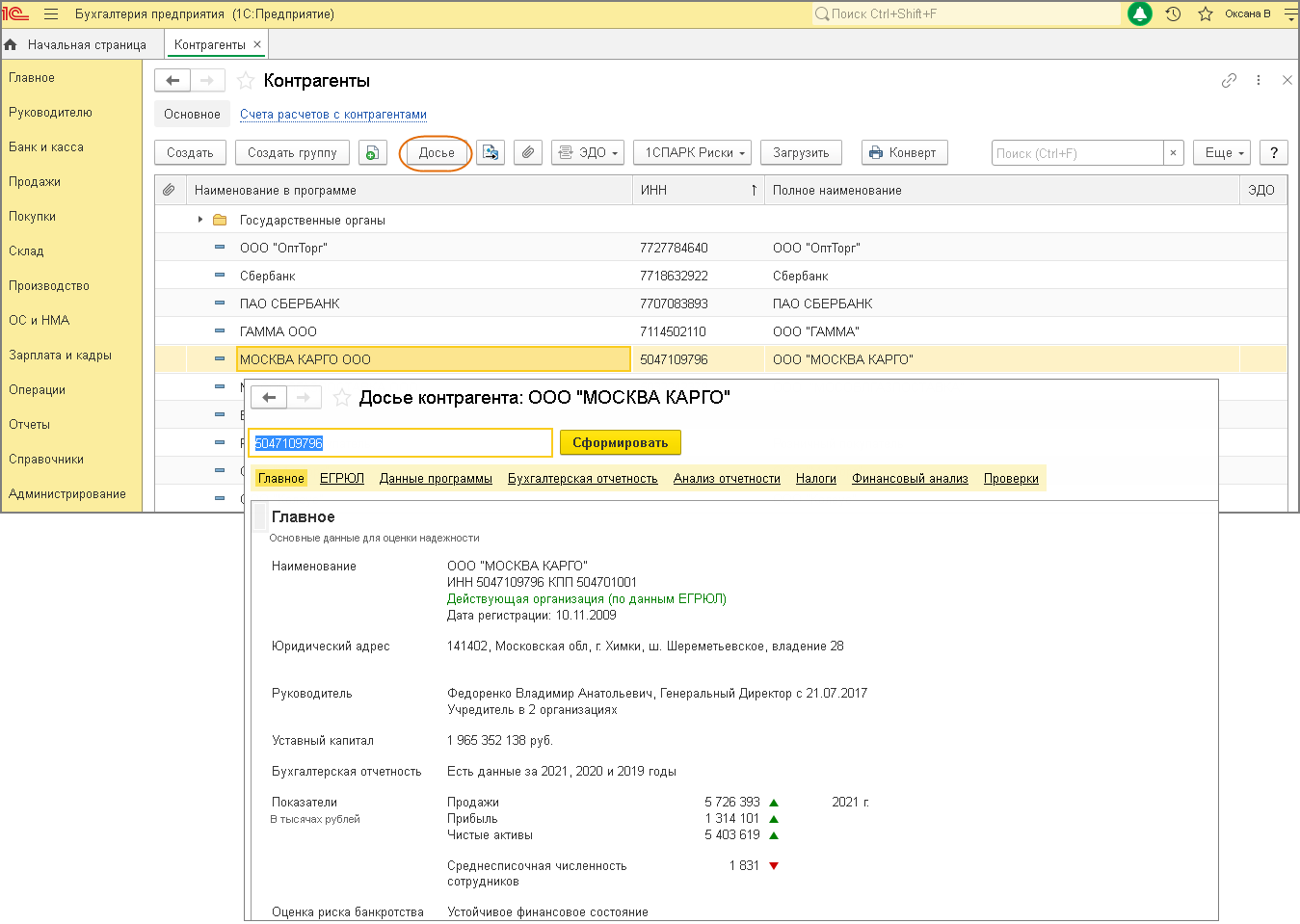Click the ИНН field with 5047109796
This screenshot has height=924, width=1300.
pyautogui.click(x=400, y=442)
